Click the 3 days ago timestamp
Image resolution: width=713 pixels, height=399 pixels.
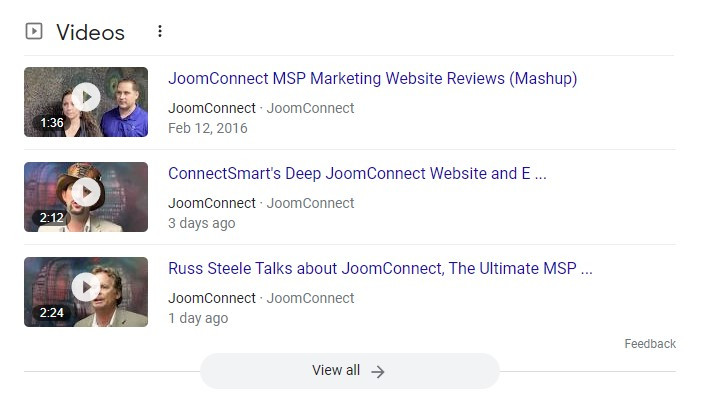202,223
